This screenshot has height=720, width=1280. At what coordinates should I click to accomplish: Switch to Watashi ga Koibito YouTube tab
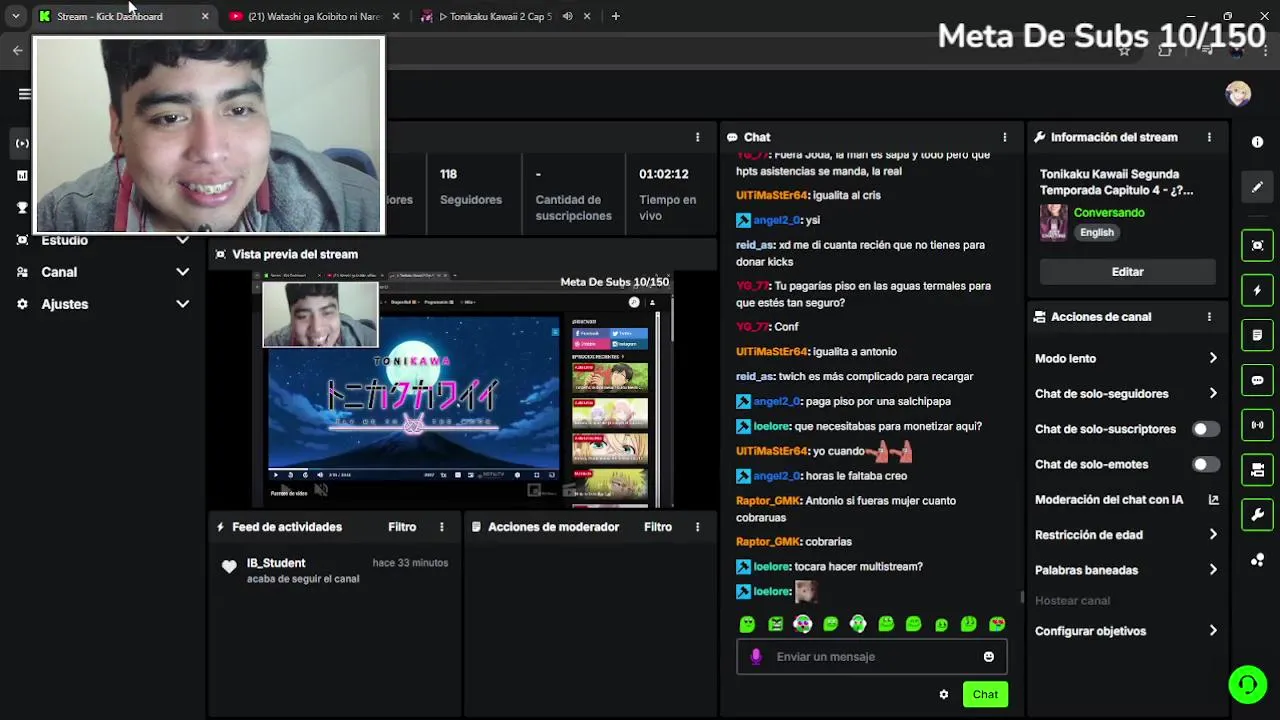click(x=312, y=16)
